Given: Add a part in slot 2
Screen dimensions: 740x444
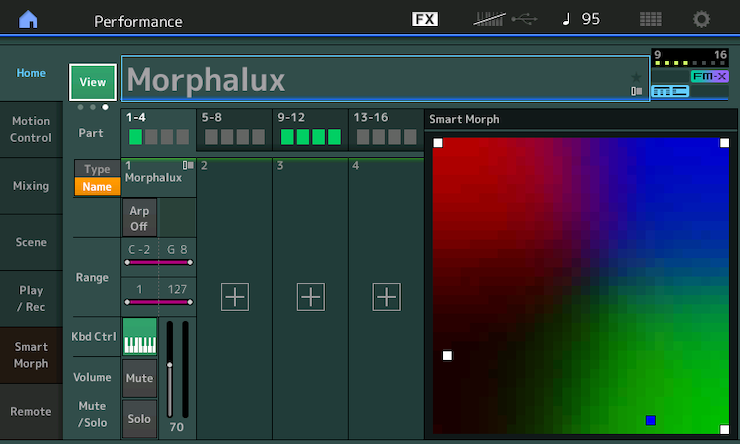Looking at the screenshot, I should point(235,297).
